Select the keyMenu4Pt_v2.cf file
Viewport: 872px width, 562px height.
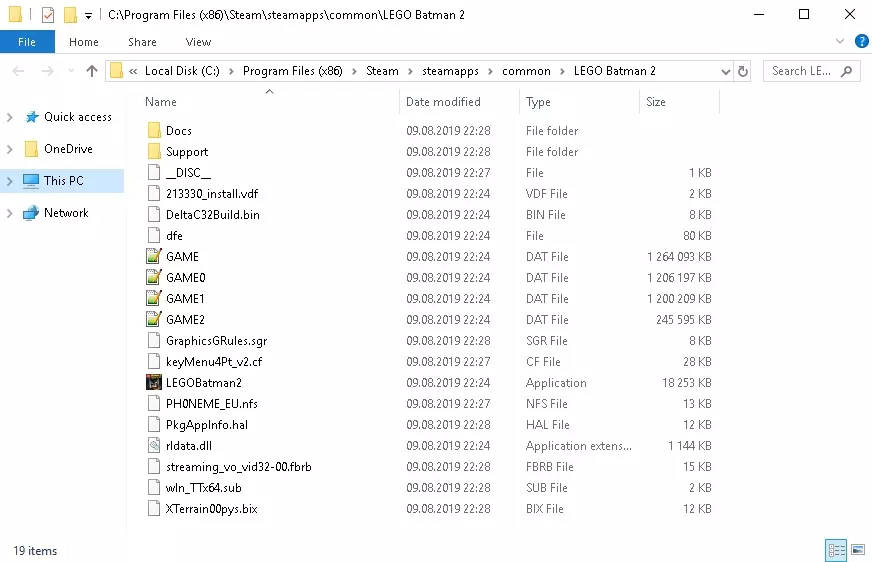(x=214, y=362)
